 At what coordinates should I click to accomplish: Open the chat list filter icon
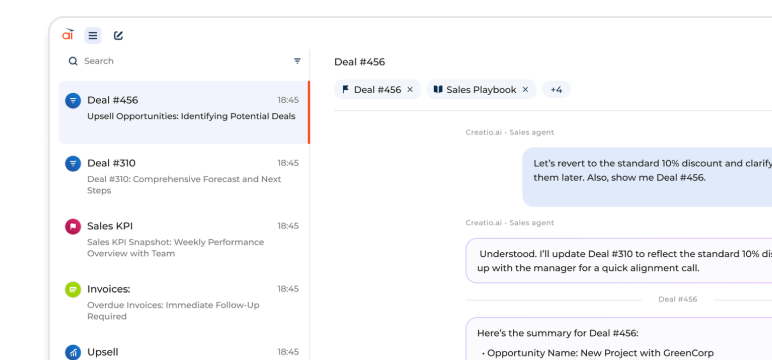(297, 61)
